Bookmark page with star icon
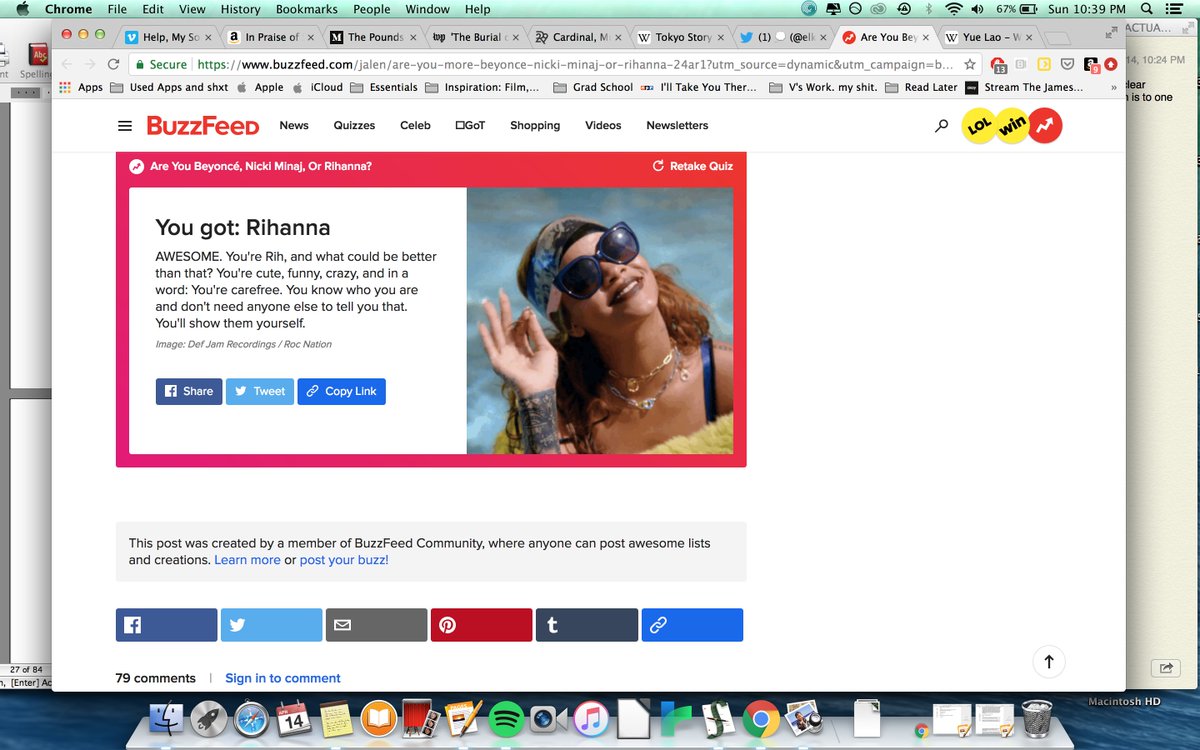The height and width of the screenshot is (750, 1200). tap(970, 64)
